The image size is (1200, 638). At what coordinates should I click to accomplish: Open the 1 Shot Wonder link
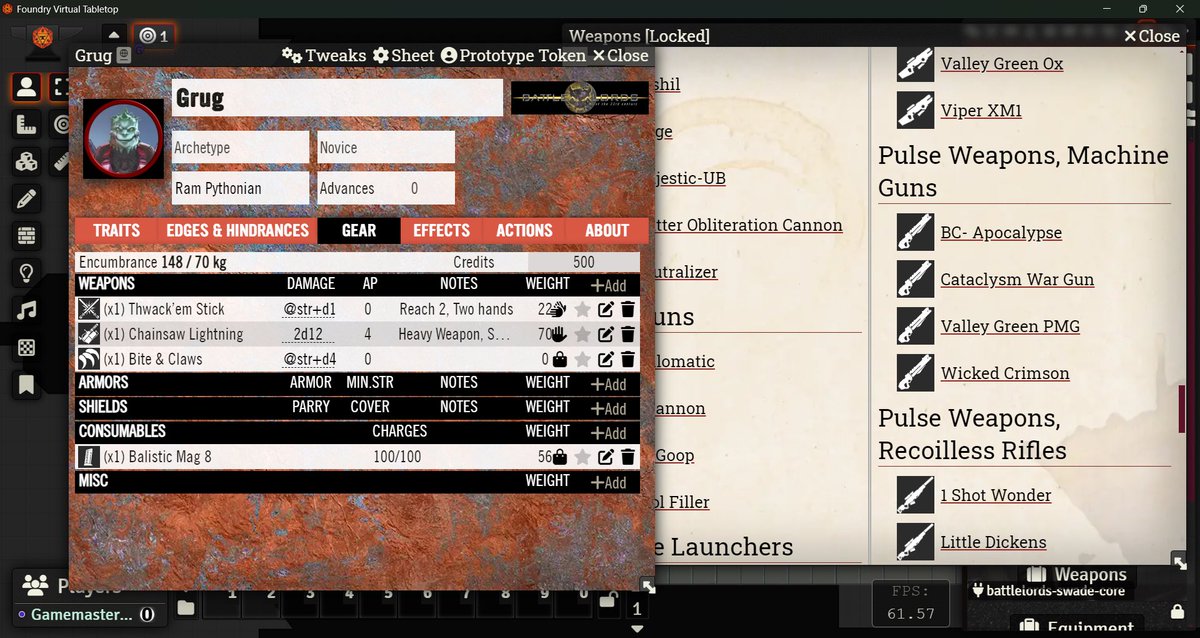click(995, 495)
